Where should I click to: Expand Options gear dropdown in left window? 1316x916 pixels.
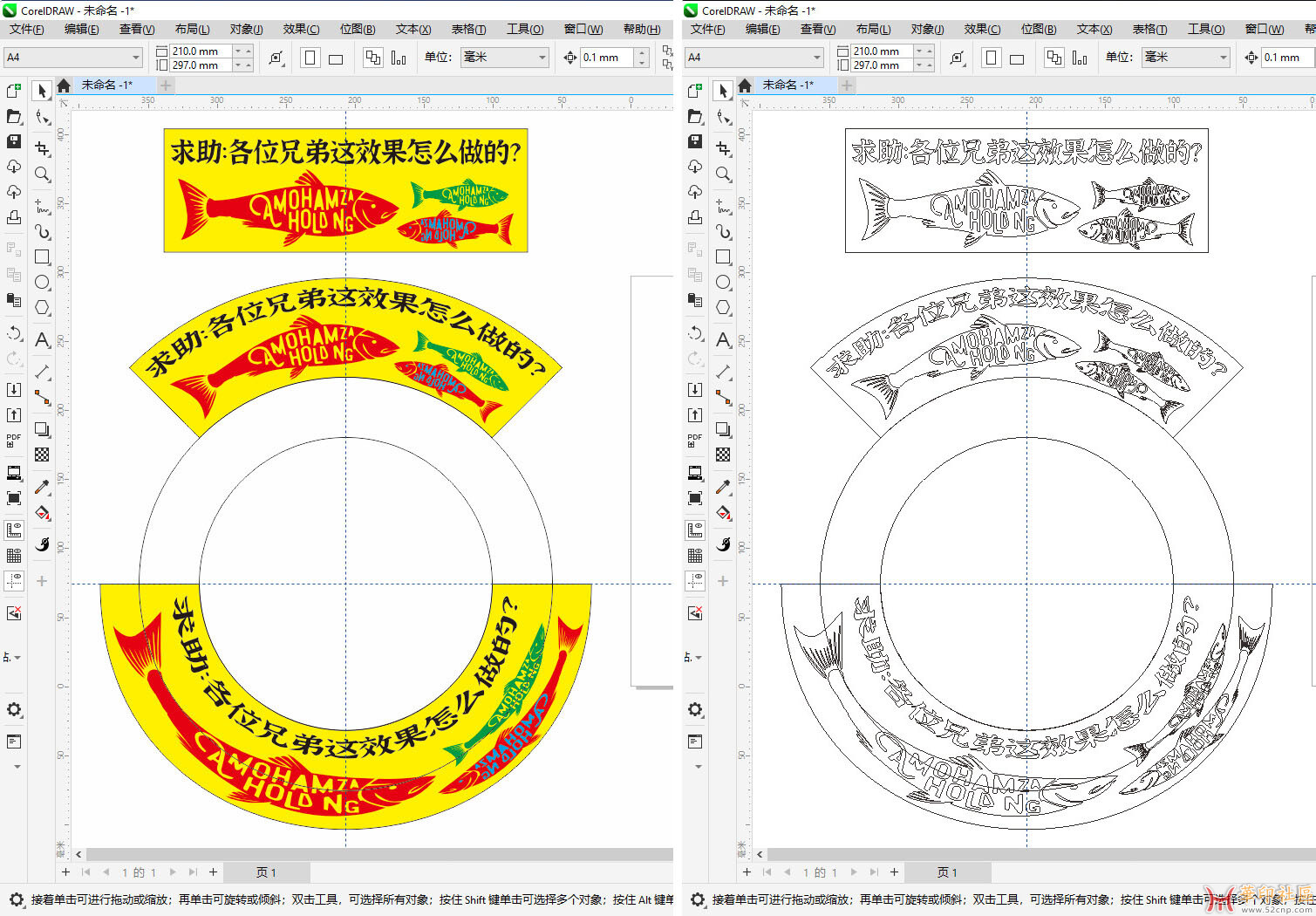pos(14,709)
